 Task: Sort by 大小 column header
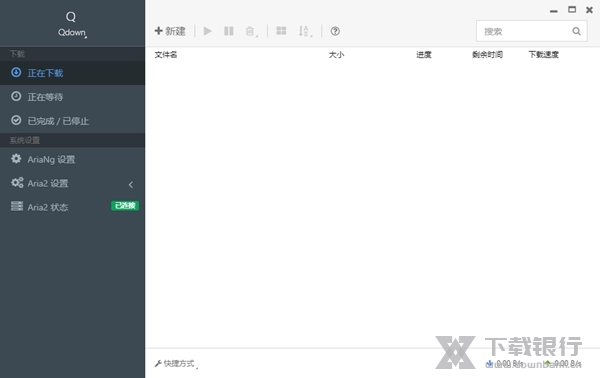[x=336, y=55]
